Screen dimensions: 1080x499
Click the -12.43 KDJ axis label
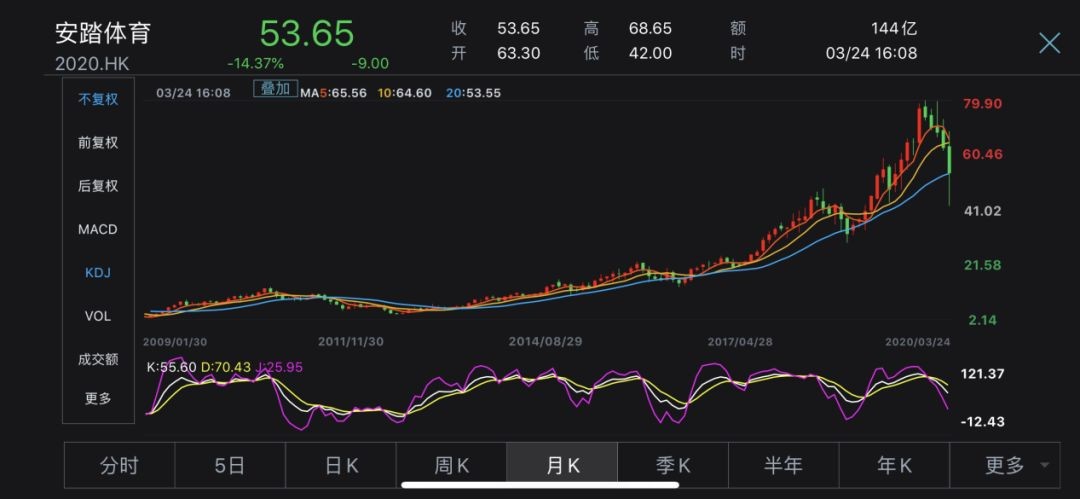(x=982, y=421)
